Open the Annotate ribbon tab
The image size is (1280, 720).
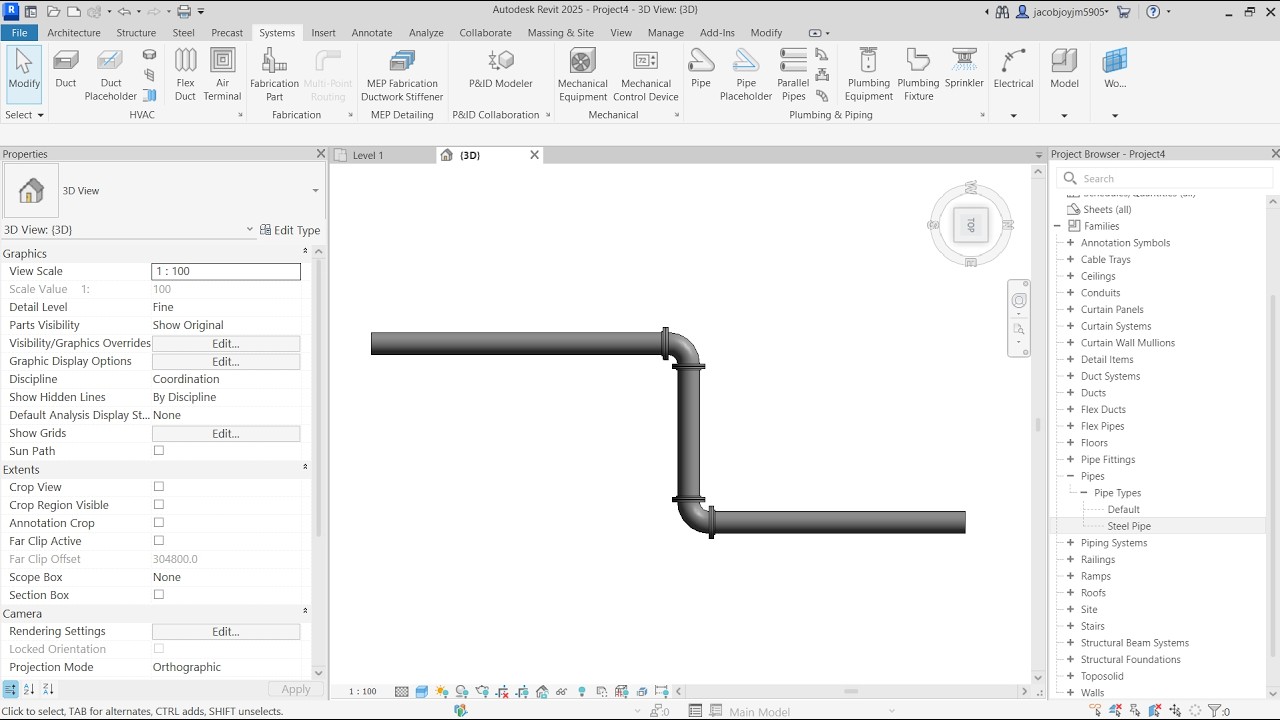point(372,33)
